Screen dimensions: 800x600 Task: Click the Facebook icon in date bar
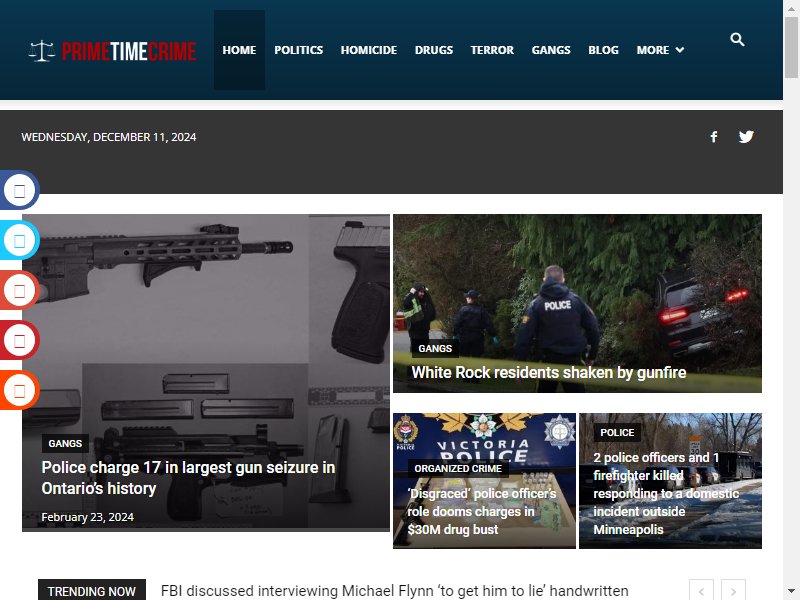pos(714,137)
